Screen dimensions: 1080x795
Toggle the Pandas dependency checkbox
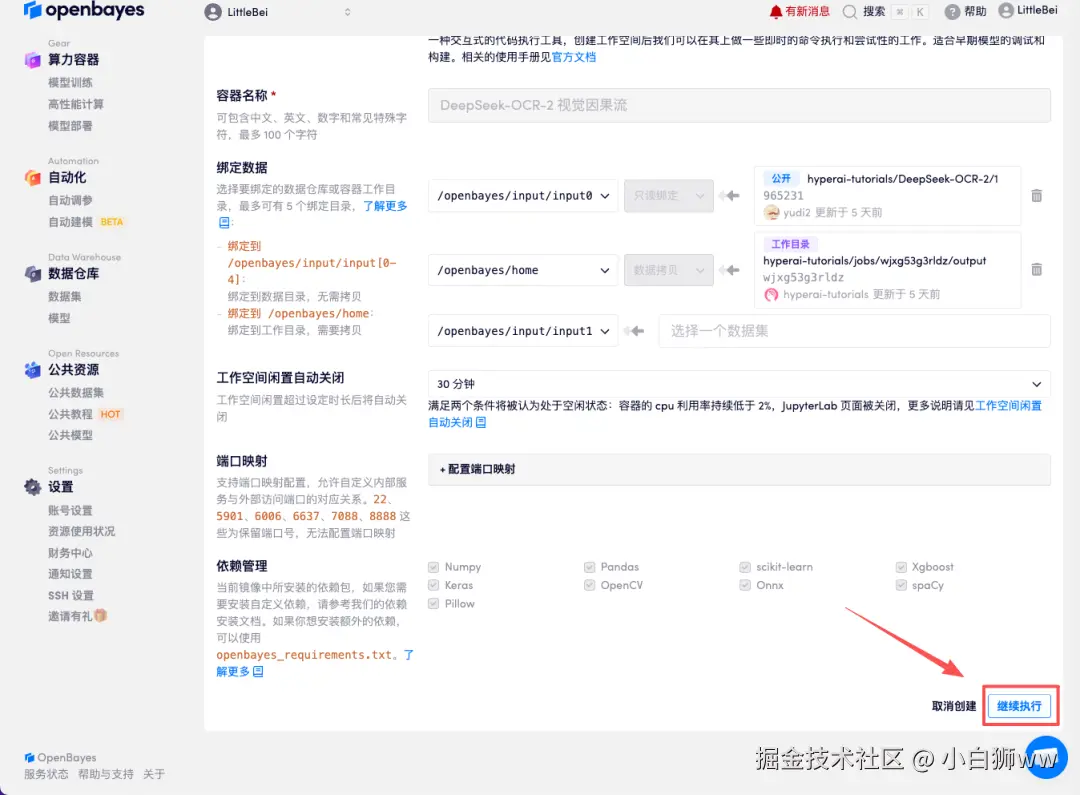pyautogui.click(x=590, y=567)
